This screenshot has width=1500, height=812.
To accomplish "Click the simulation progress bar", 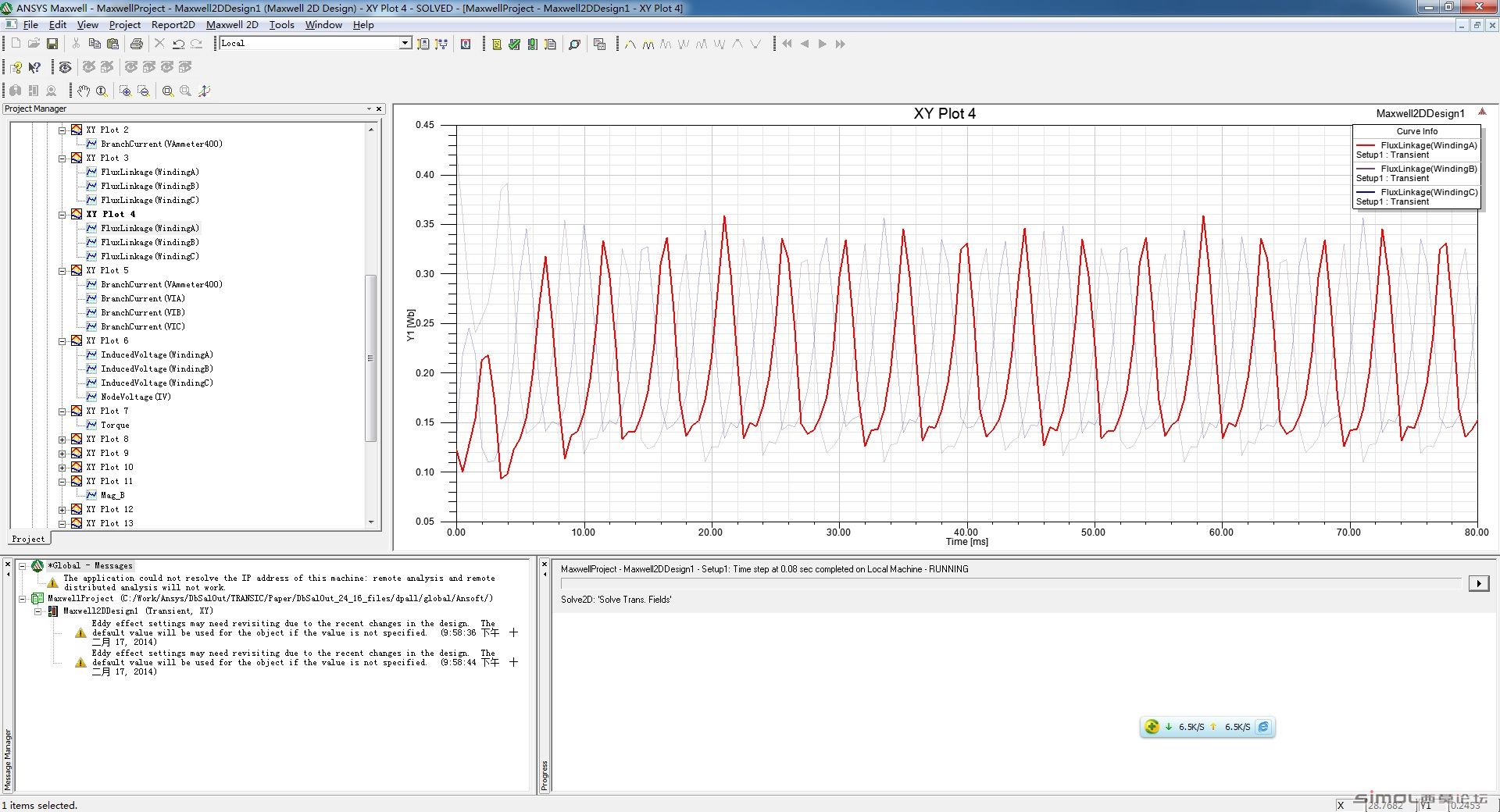I will tap(1011, 583).
